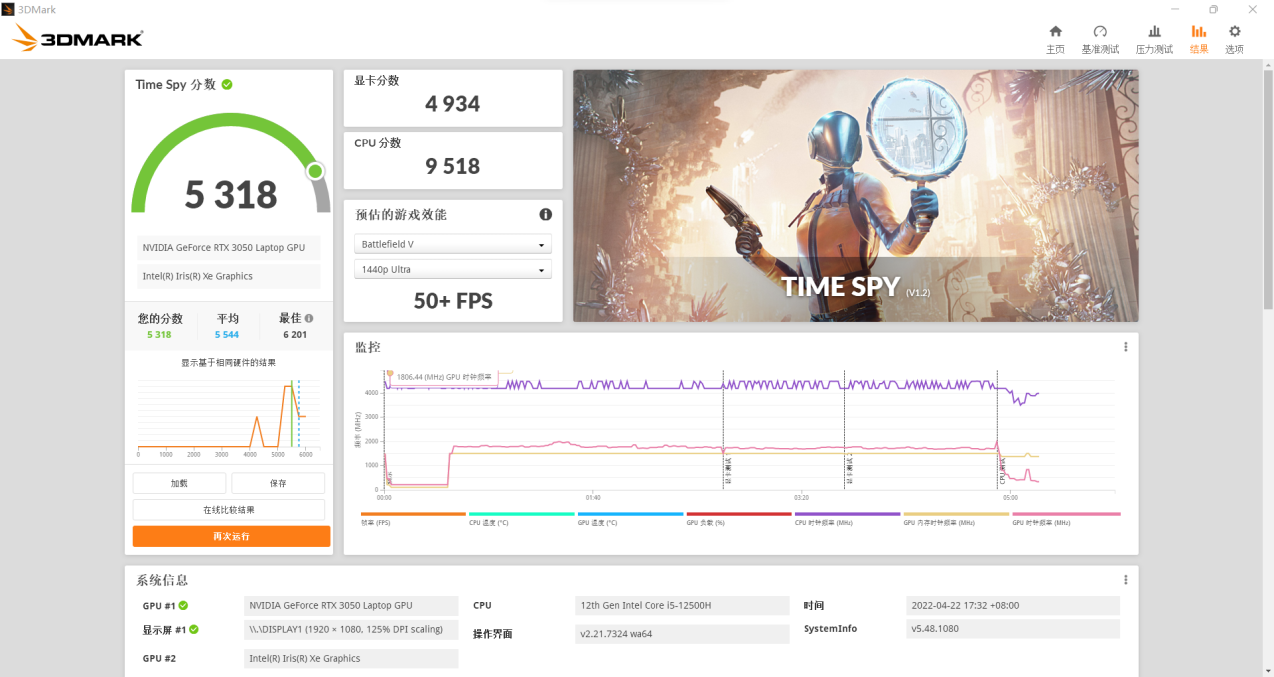Click the 保存 (Save) button
This screenshot has width=1274, height=677.
tap(278, 483)
